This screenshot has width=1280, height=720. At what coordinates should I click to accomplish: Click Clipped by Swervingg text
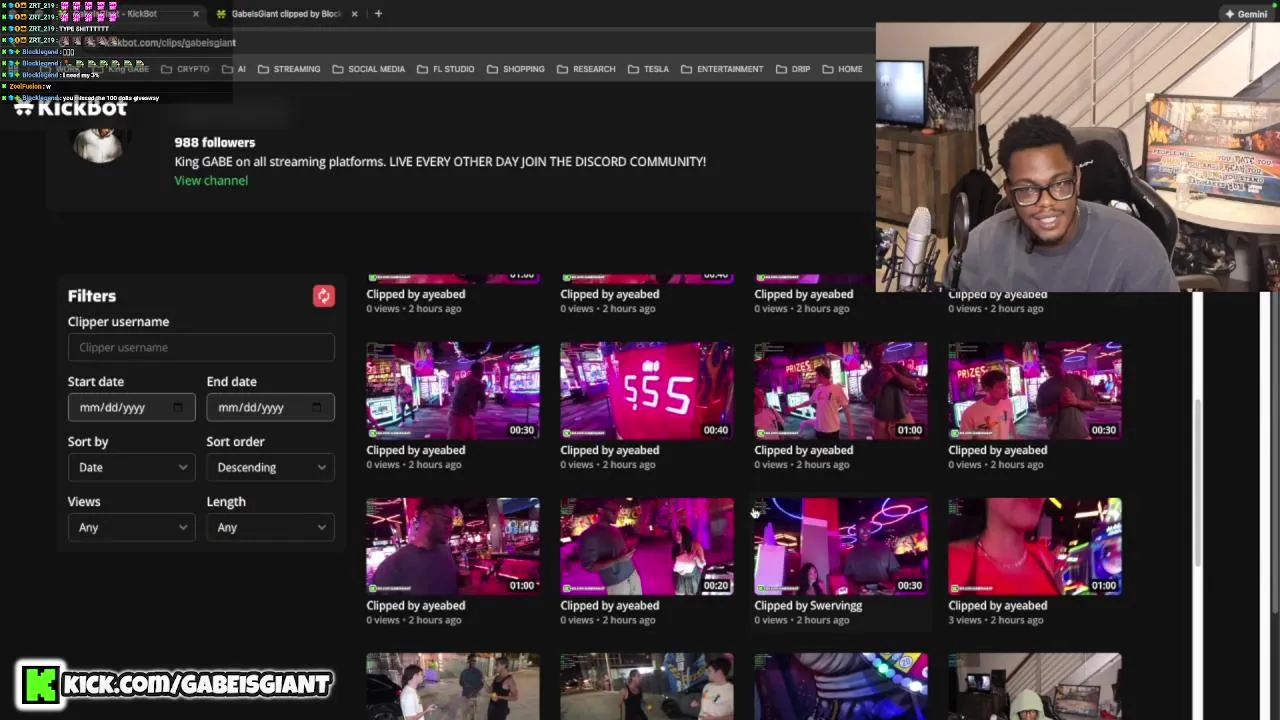[808, 606]
